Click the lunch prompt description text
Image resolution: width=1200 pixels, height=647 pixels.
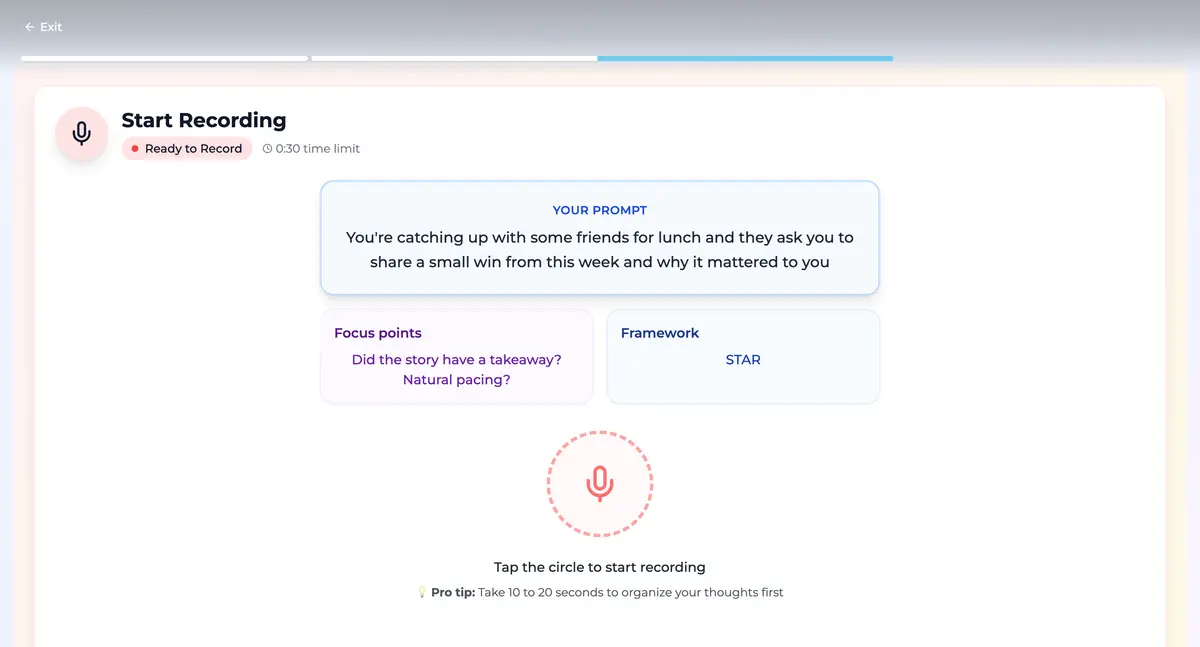pos(600,250)
